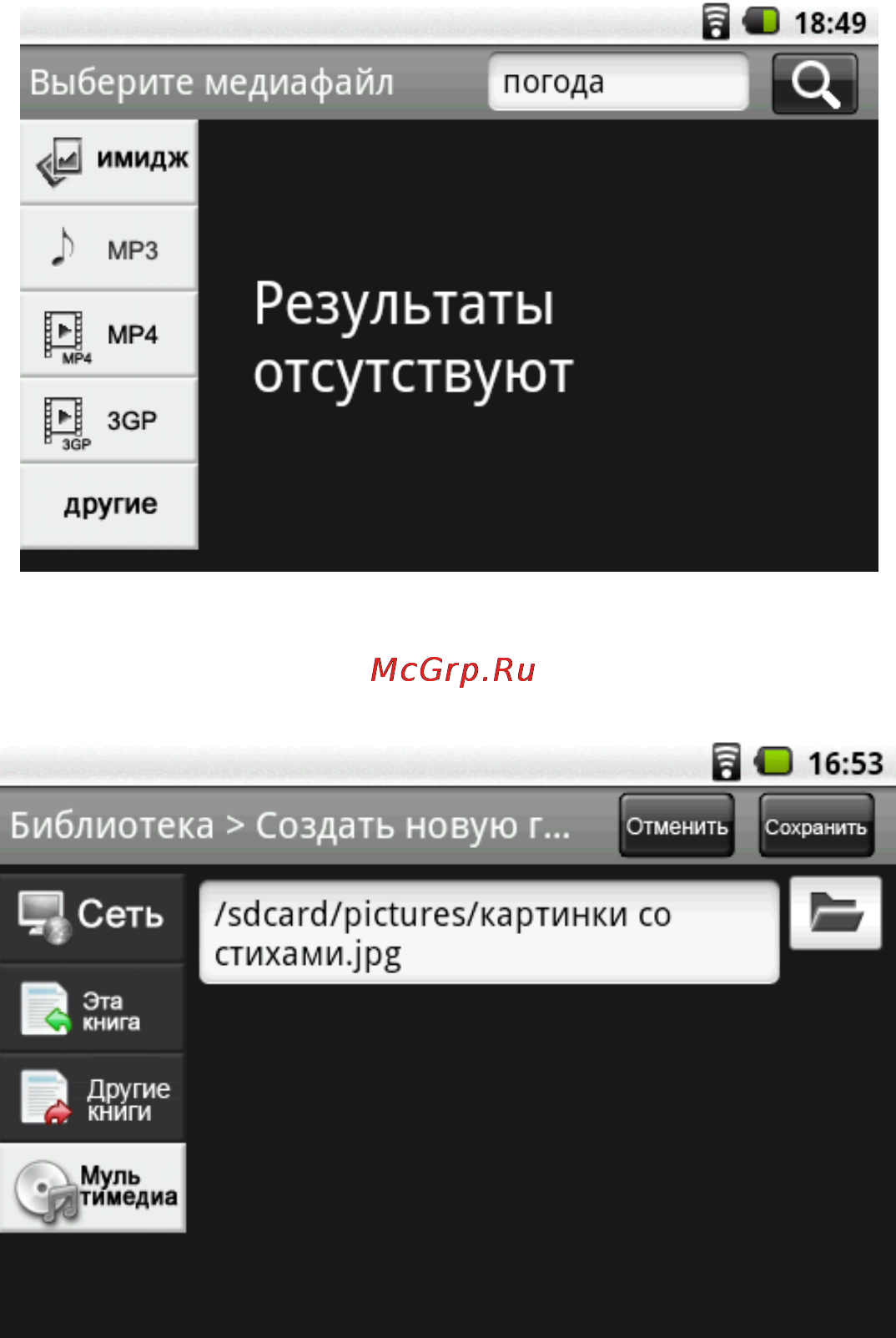The height and width of the screenshot is (1338, 896).
Task: Click the clock showing 16:53
Action: pyautogui.click(x=845, y=763)
